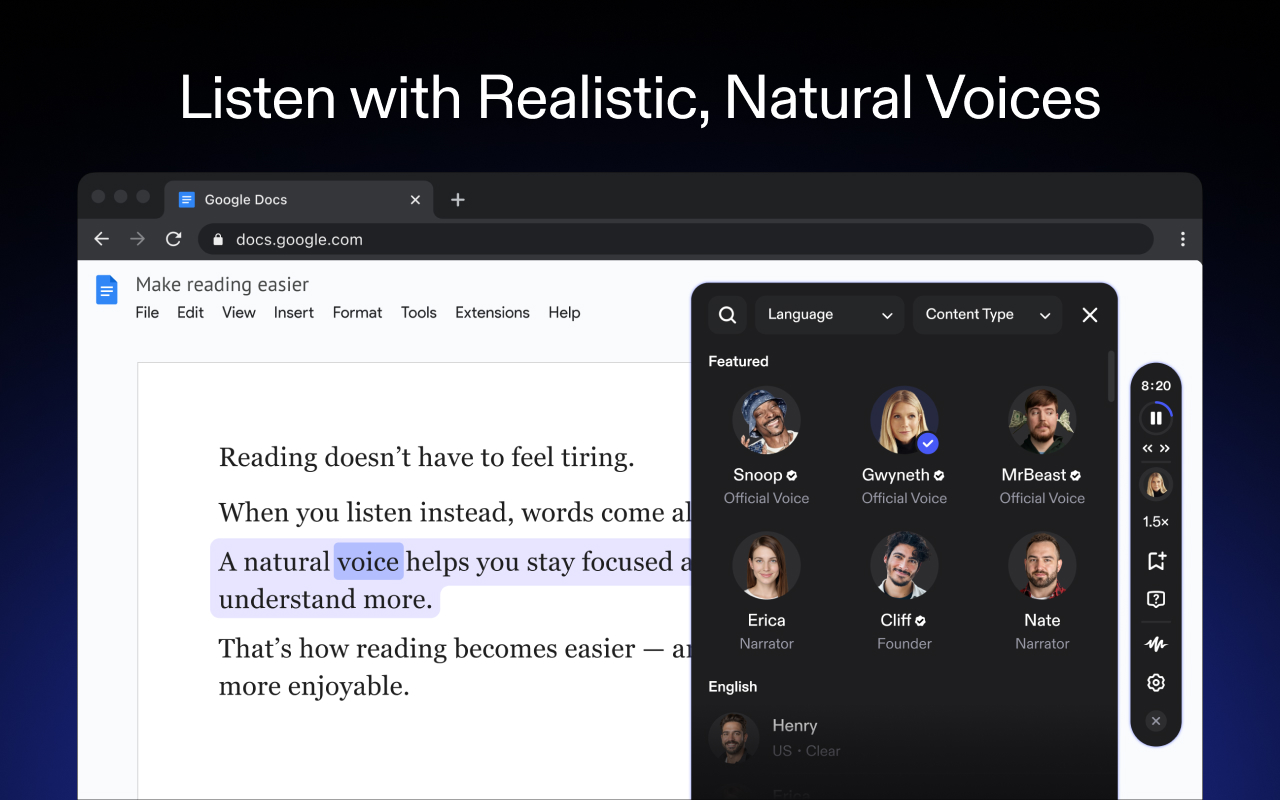
Task: Open the player settings gear
Action: pyautogui.click(x=1155, y=682)
